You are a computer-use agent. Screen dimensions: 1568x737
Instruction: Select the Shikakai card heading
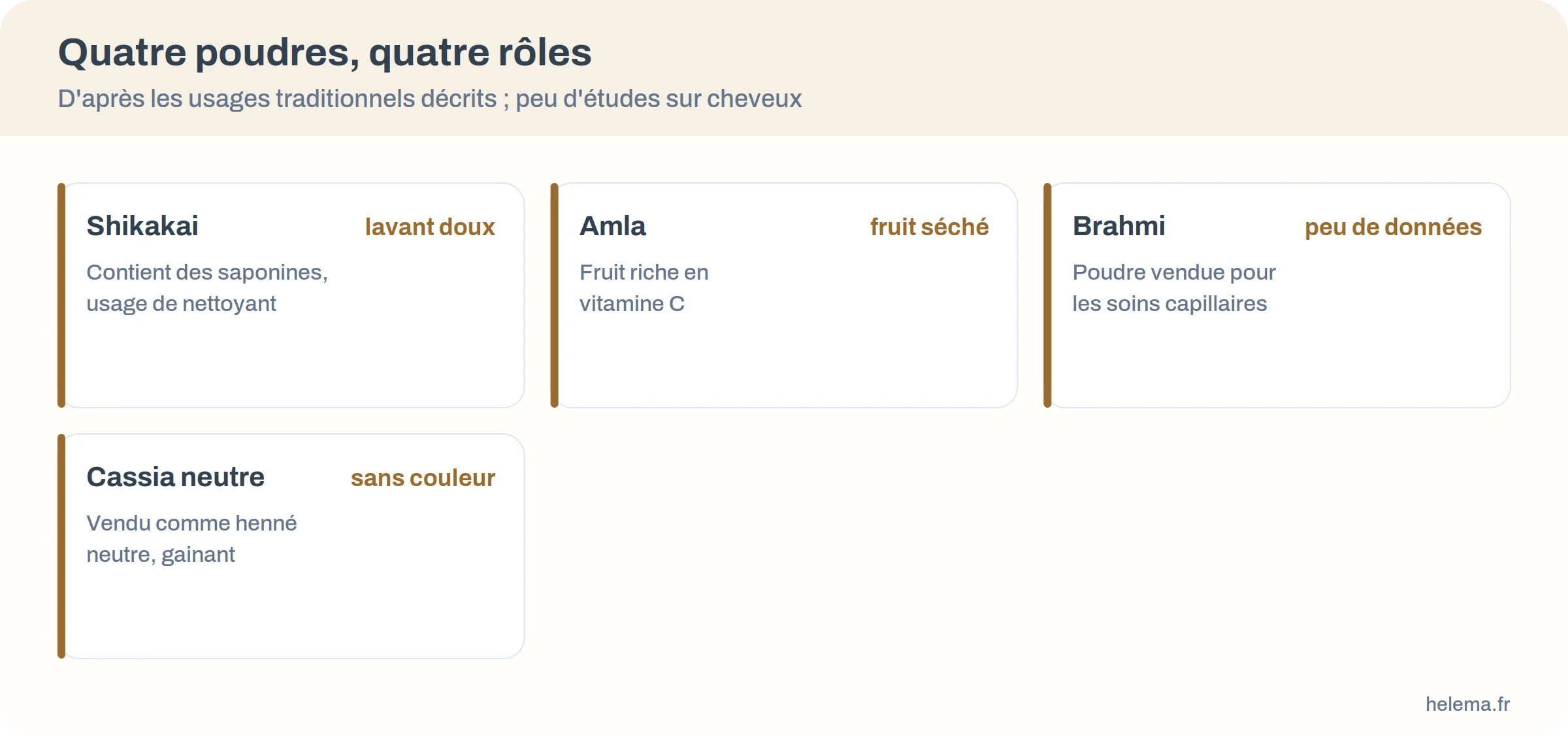(142, 226)
